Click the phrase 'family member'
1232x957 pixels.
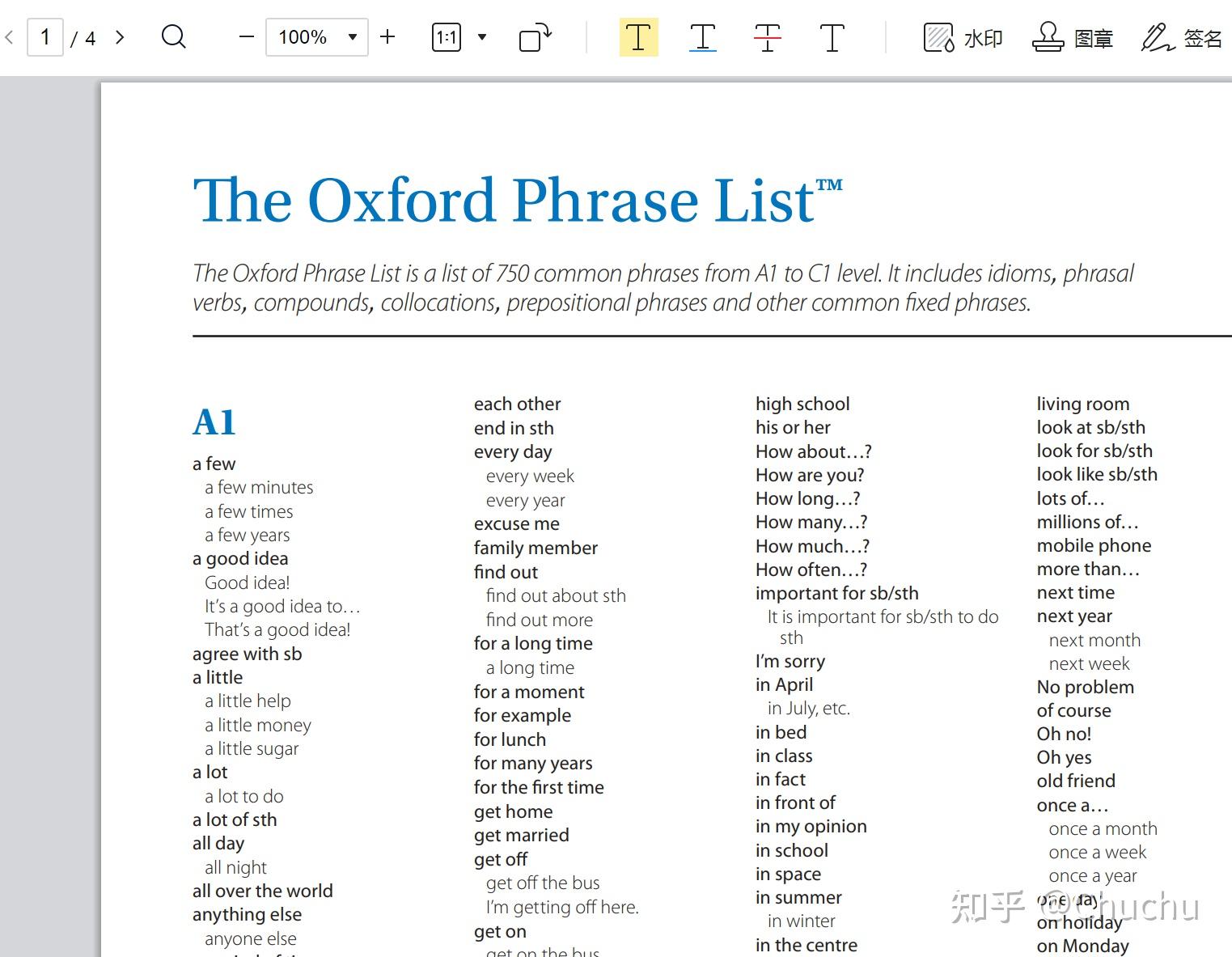536,548
